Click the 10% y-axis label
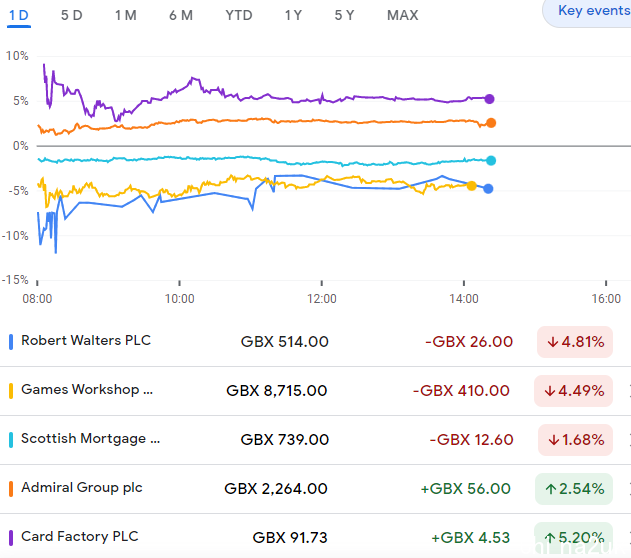This screenshot has width=631, height=558. click(x=17, y=56)
